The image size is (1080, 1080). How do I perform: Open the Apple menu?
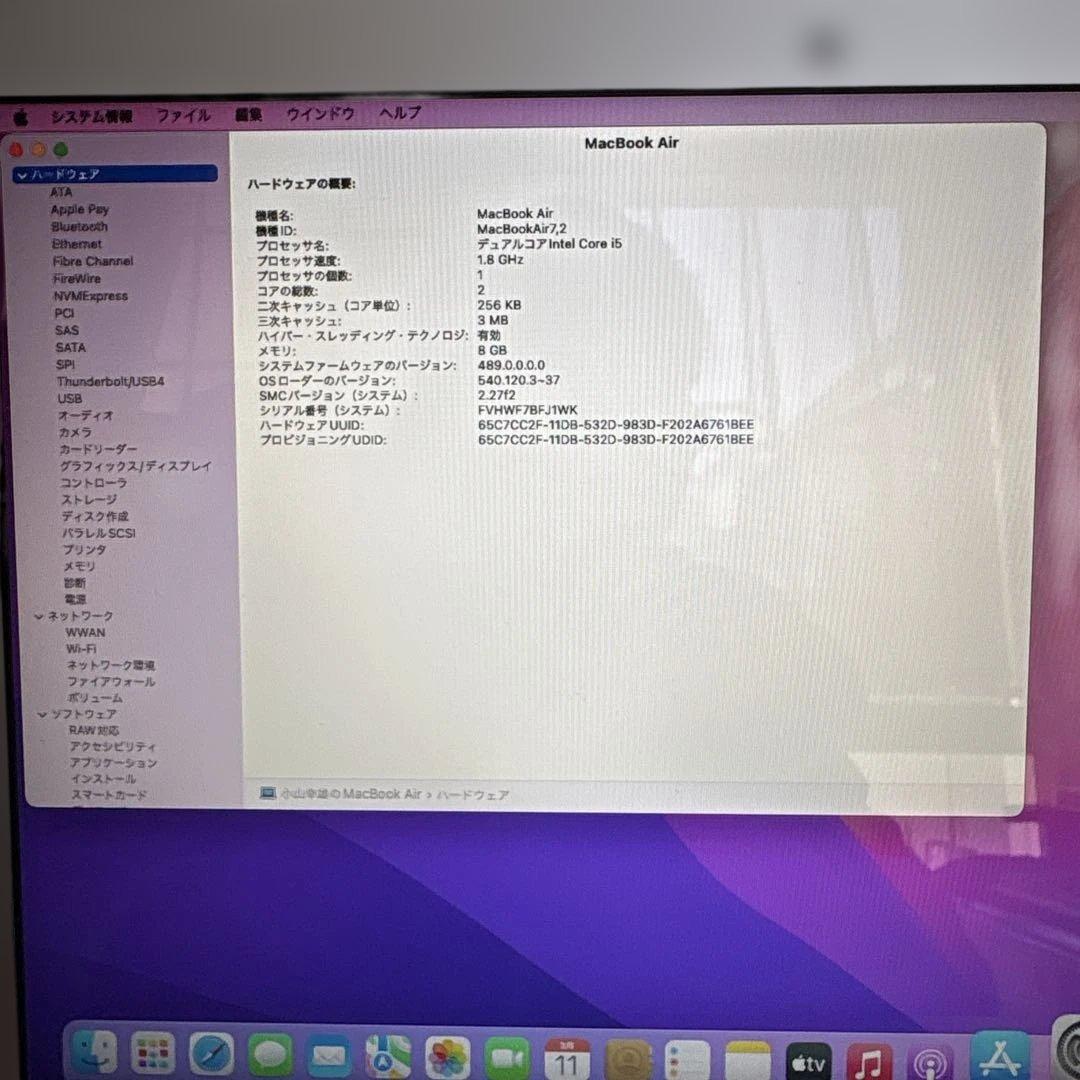(21, 117)
